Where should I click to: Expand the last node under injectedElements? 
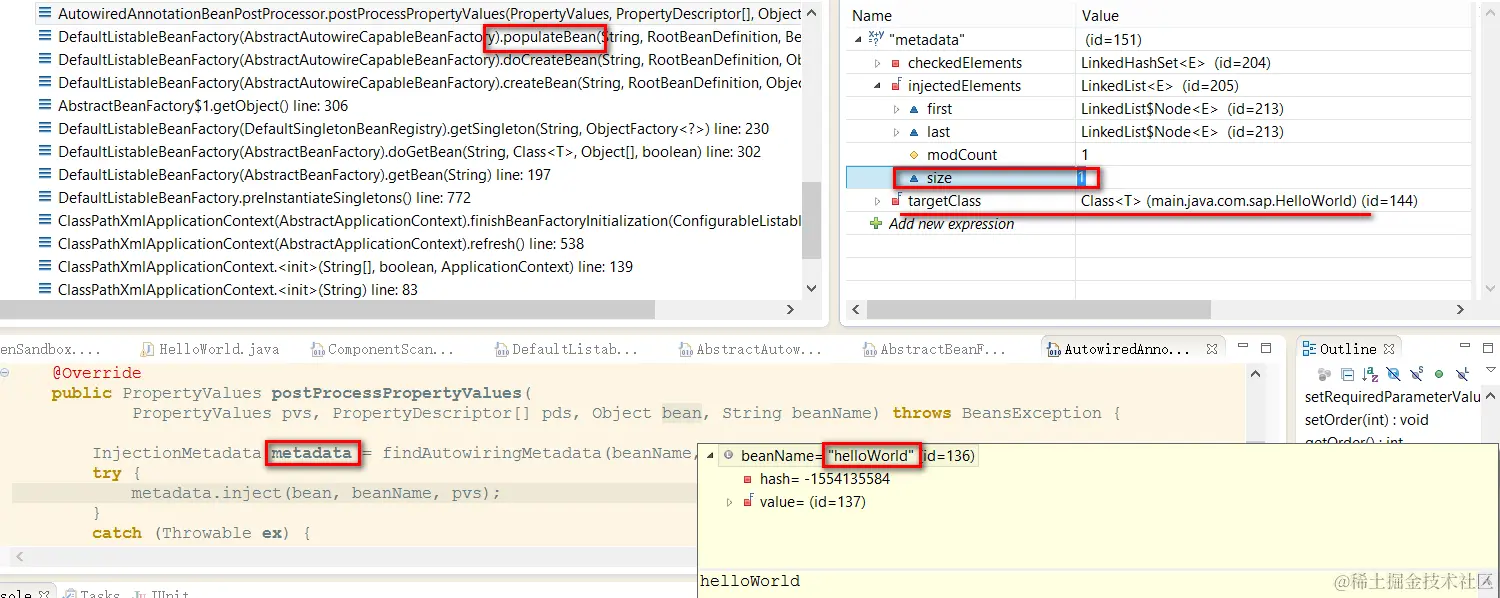pyautogui.click(x=896, y=131)
